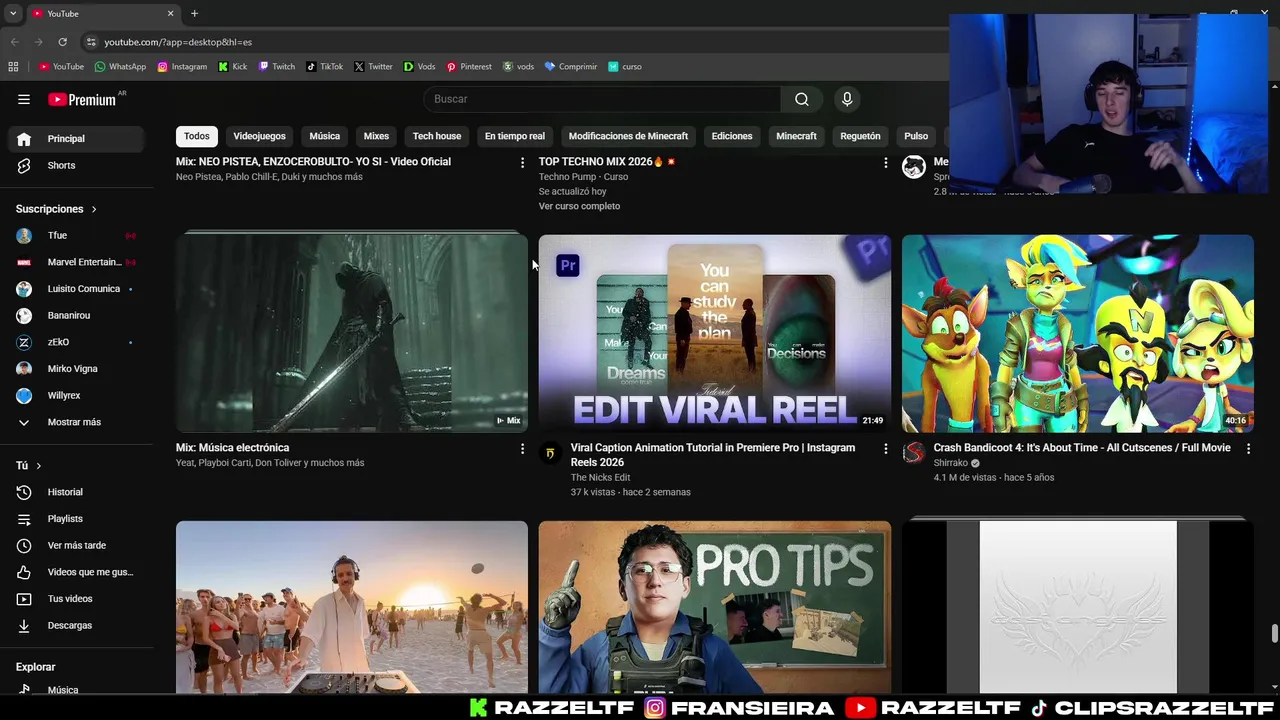Open Shirrako channel avatar
The width and height of the screenshot is (1280, 720).
913,453
